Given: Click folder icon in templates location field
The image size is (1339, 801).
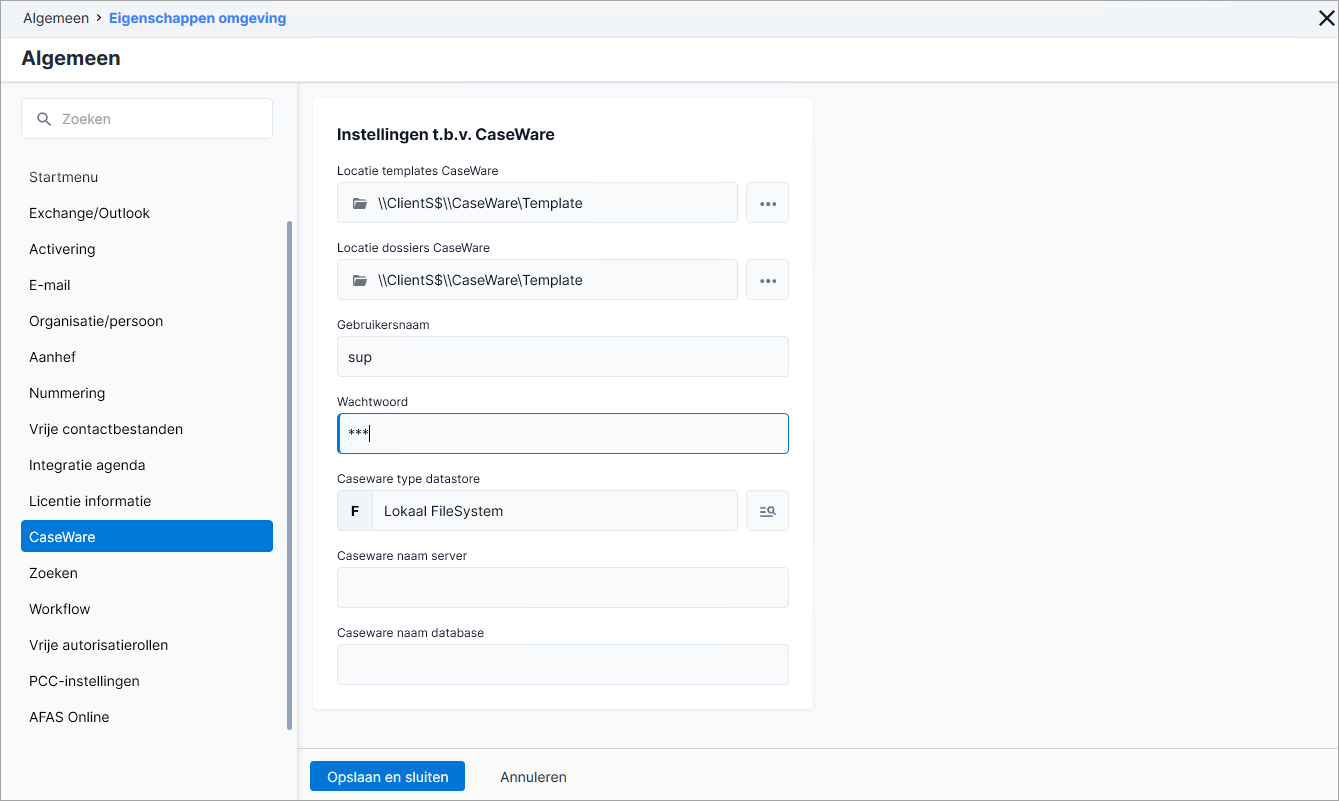Looking at the screenshot, I should pyautogui.click(x=360, y=203).
